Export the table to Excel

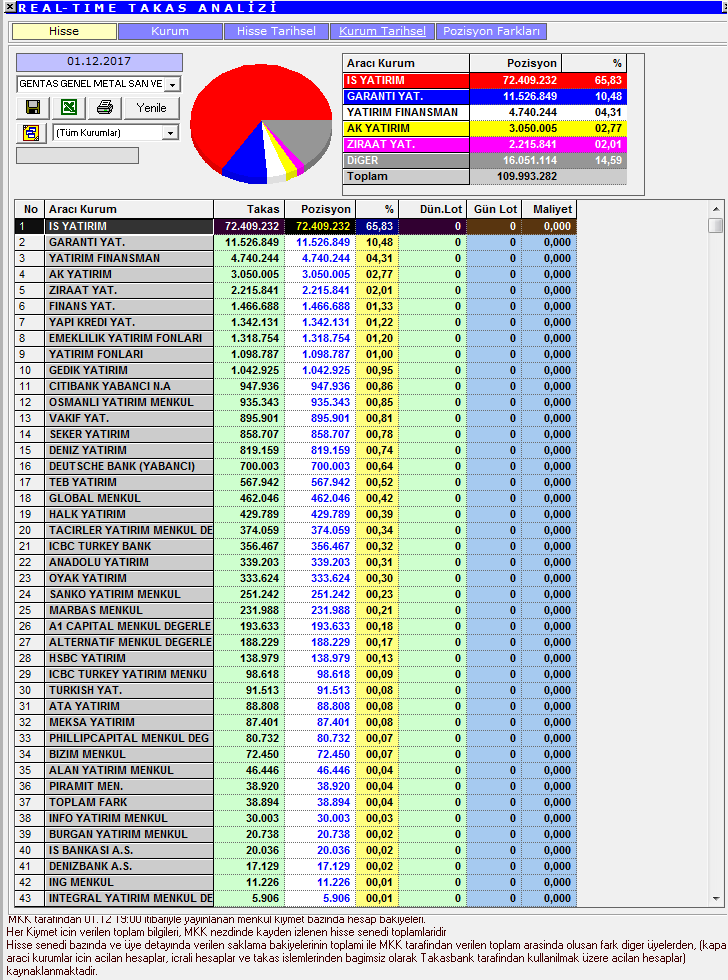[x=69, y=108]
